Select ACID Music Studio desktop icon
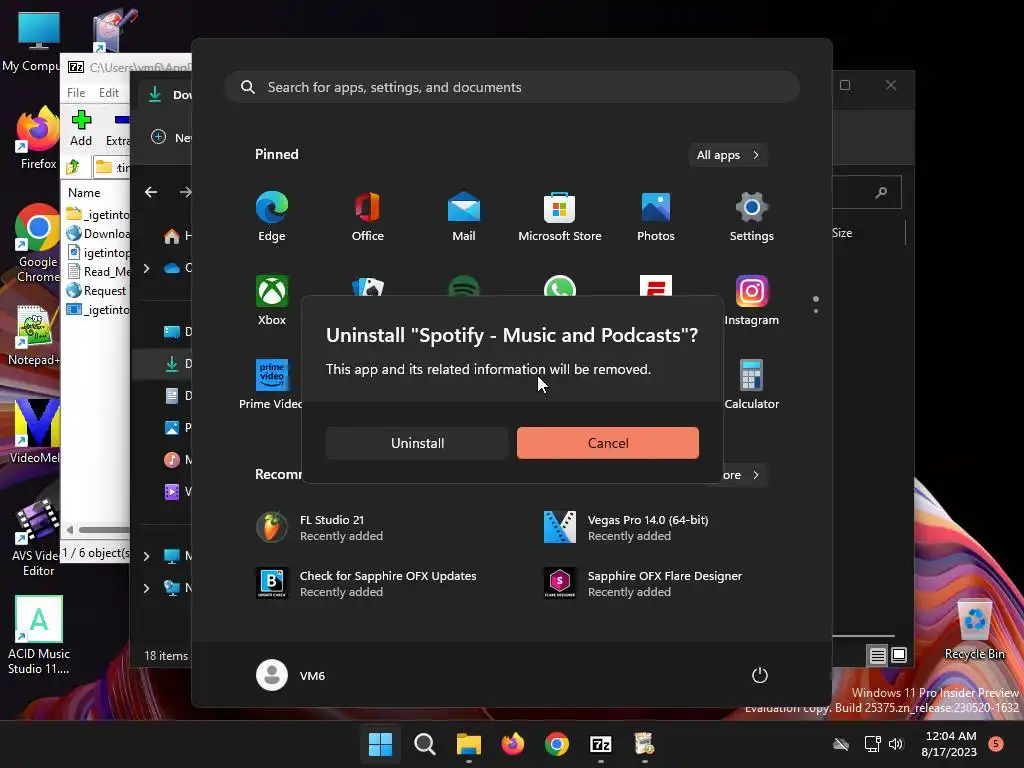Viewport: 1024px width, 768px height. (39, 635)
